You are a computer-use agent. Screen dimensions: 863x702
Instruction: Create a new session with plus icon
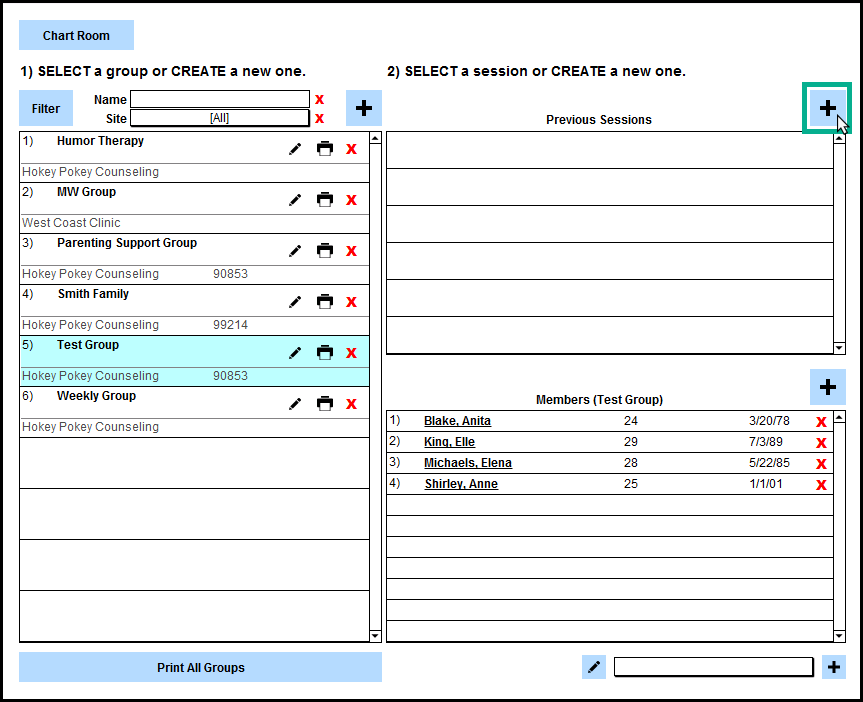coord(827,108)
